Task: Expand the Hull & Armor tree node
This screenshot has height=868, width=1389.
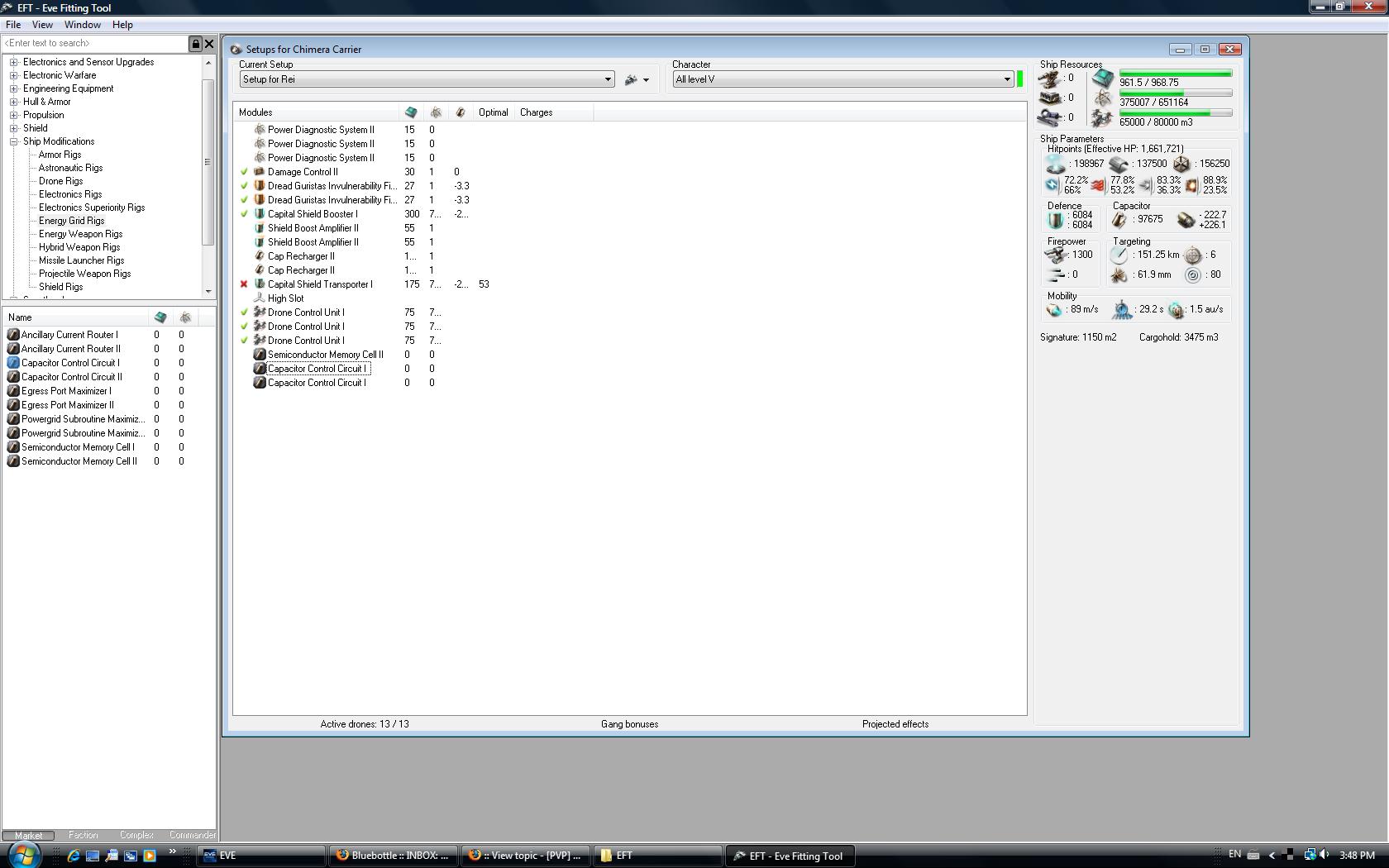Action: click(14, 102)
